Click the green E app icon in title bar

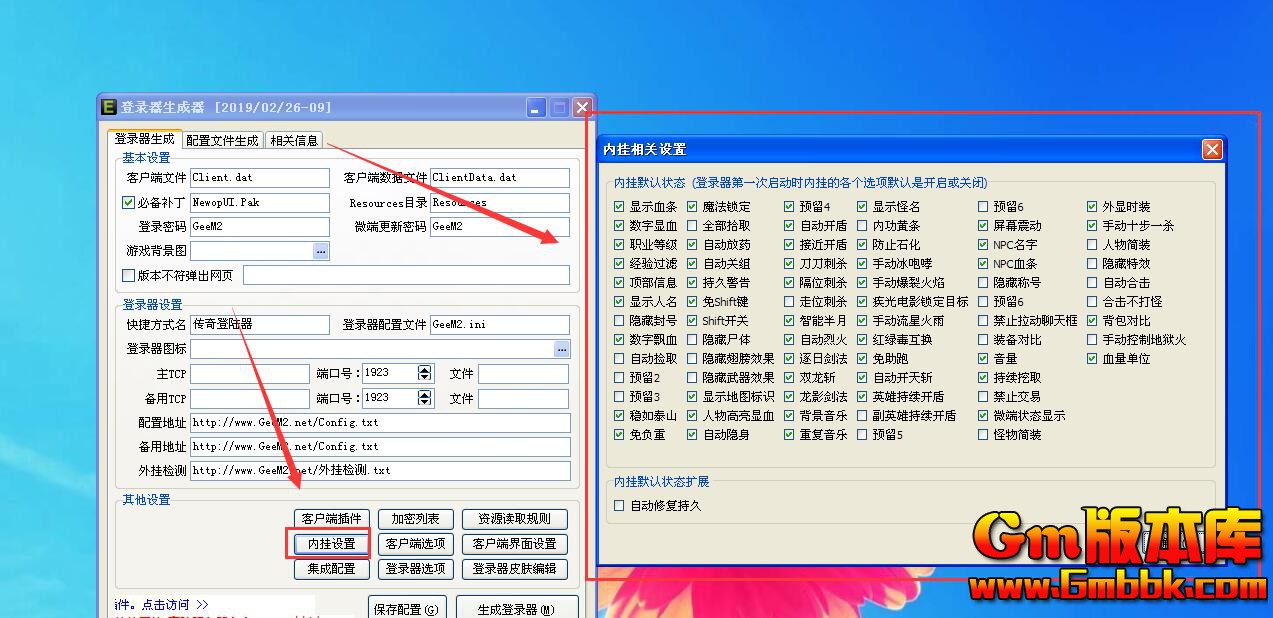tap(108, 107)
